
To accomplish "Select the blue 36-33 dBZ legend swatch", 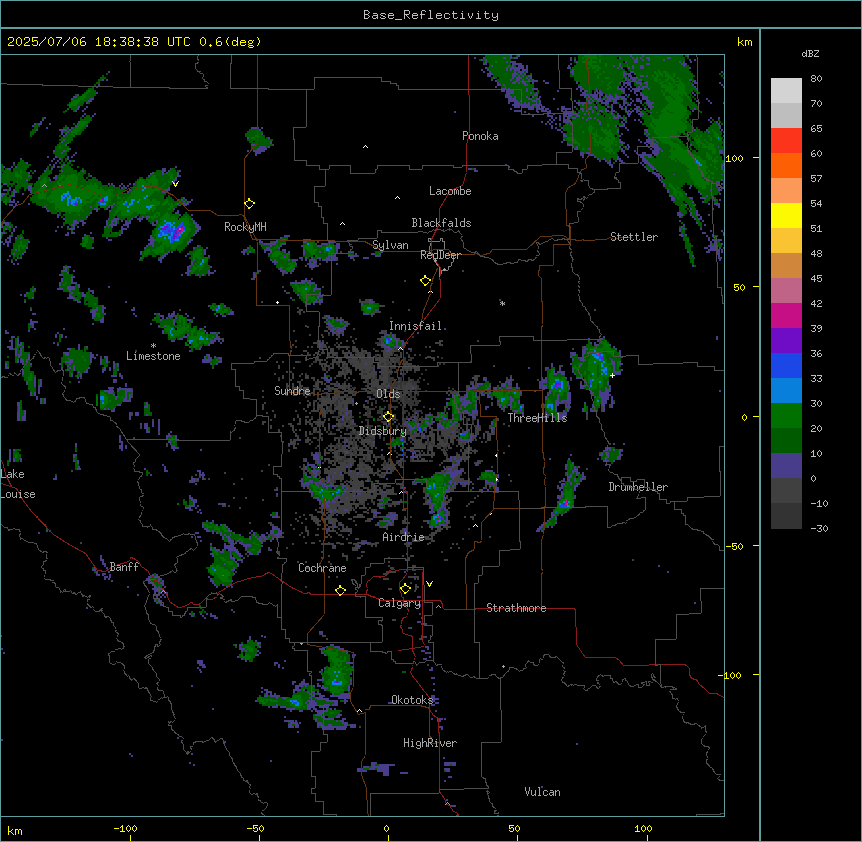I will tap(786, 365).
